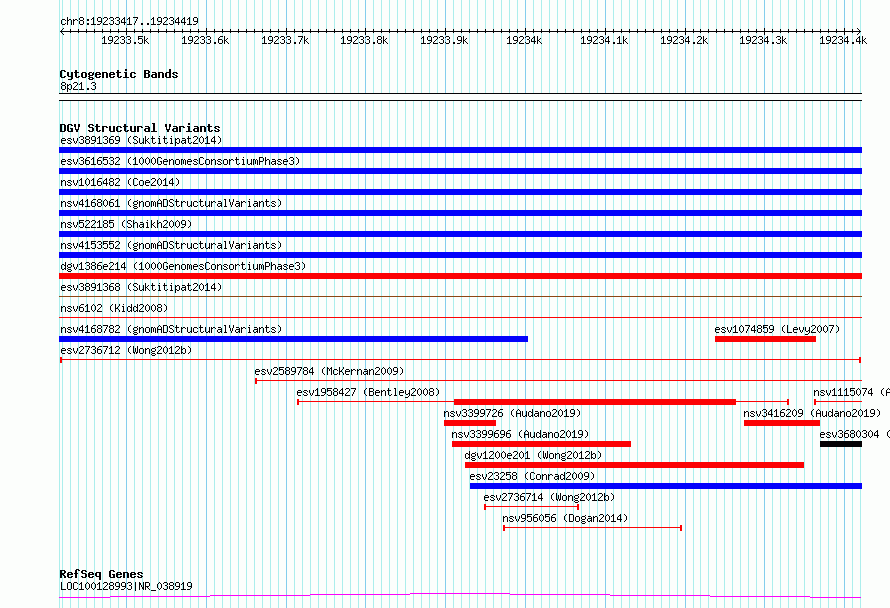Click nsv4168061 gnomAD variant label
This screenshot has width=890, height=608.
pos(171,203)
